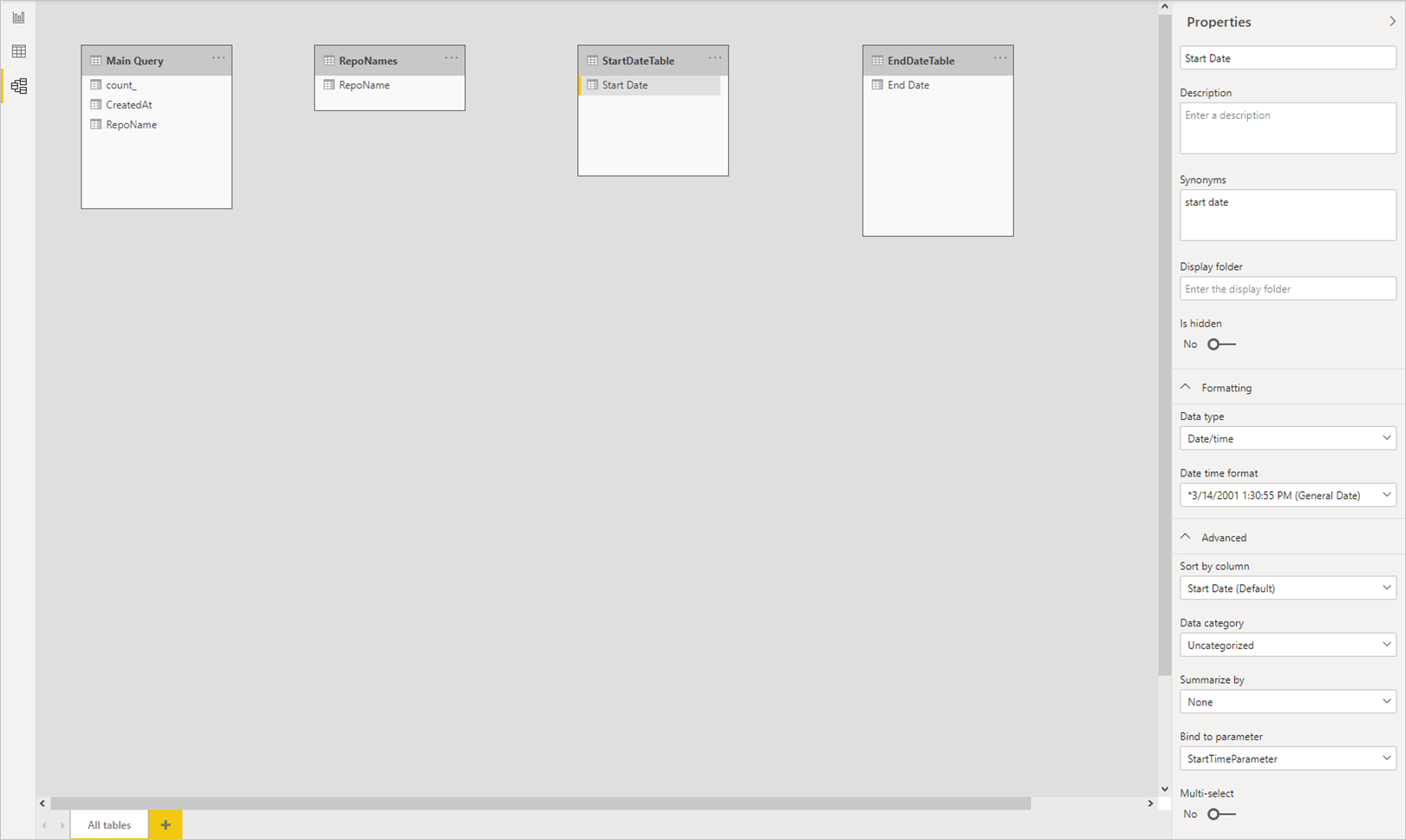The height and width of the screenshot is (840, 1406).
Task: Select the Main Query table title
Action: click(135, 61)
